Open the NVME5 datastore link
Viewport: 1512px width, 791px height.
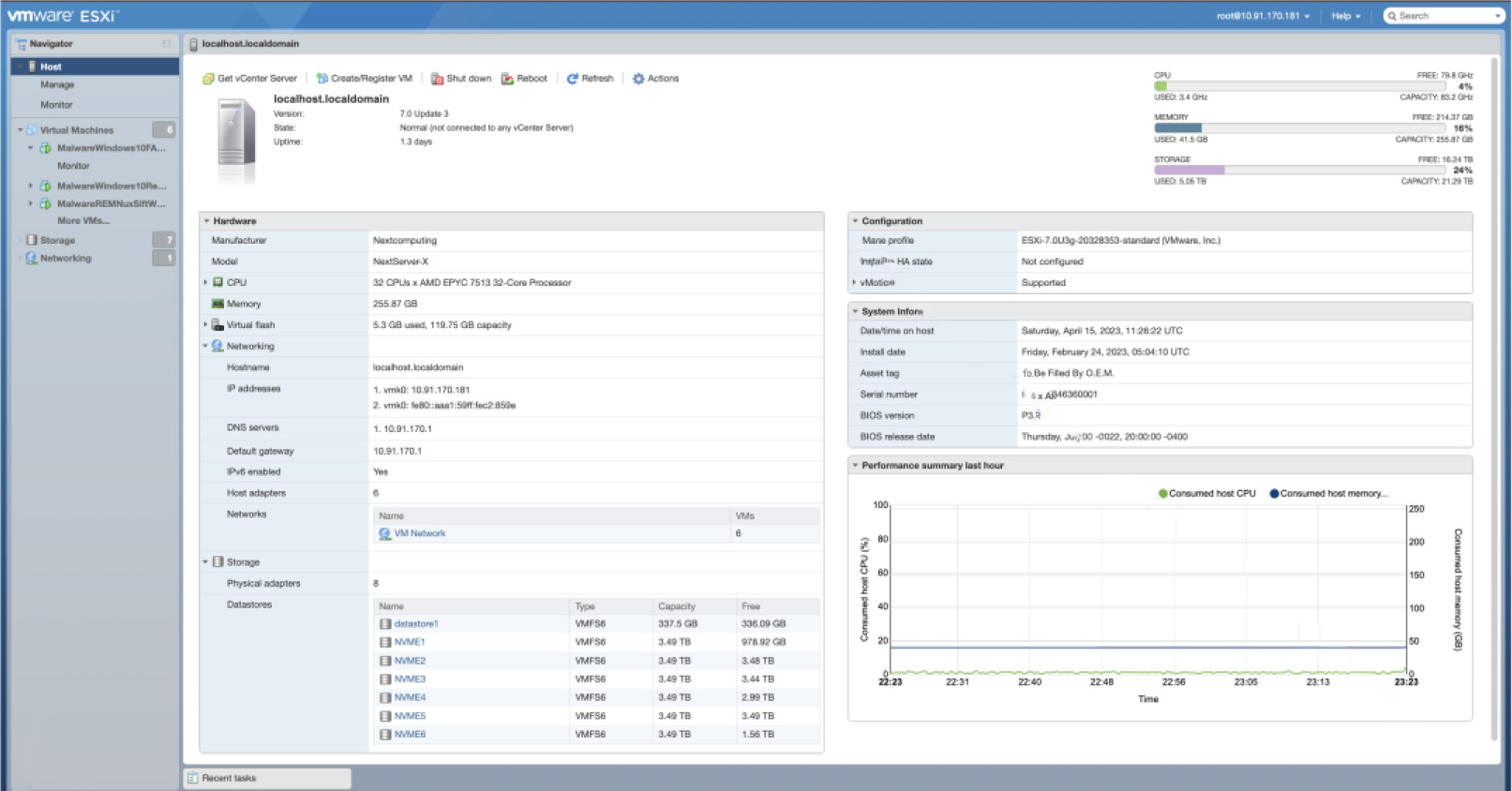(x=410, y=716)
